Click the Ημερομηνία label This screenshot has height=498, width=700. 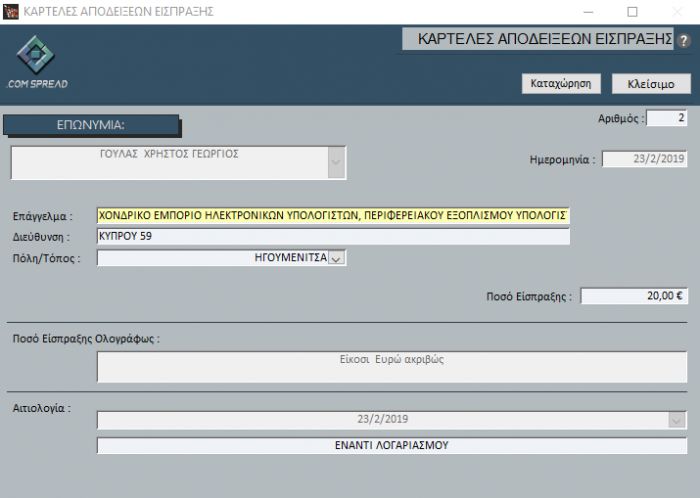[562, 160]
